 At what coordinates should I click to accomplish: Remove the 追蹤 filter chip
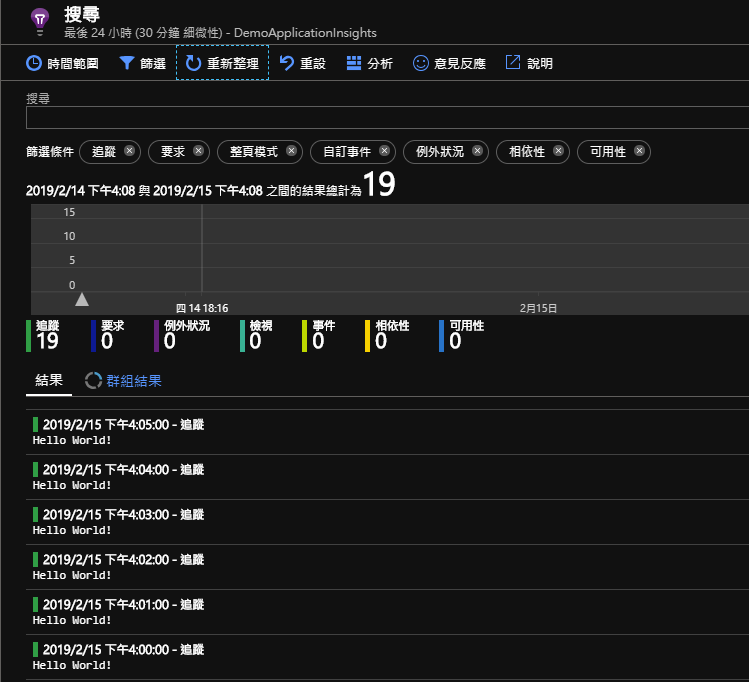coord(129,151)
